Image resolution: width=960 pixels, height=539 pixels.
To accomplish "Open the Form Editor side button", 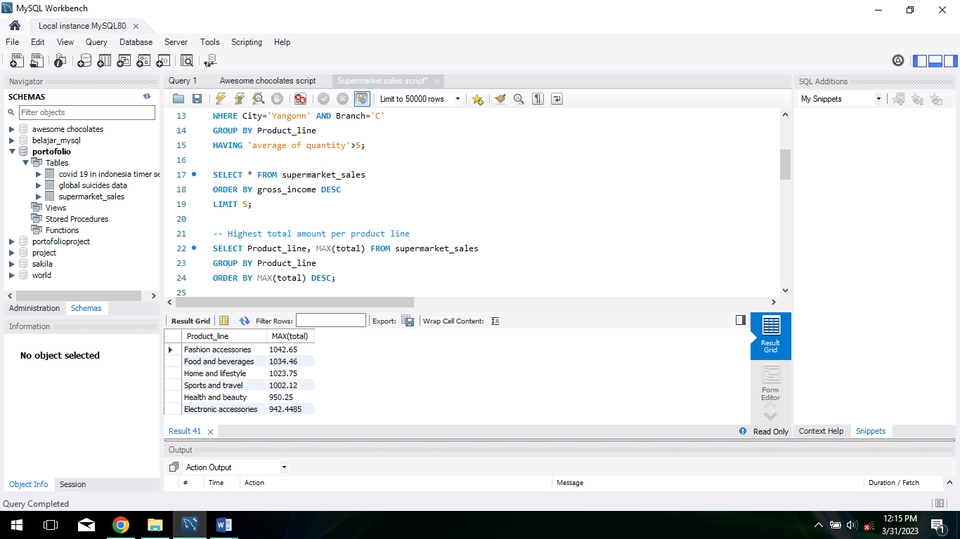I will pos(770,383).
